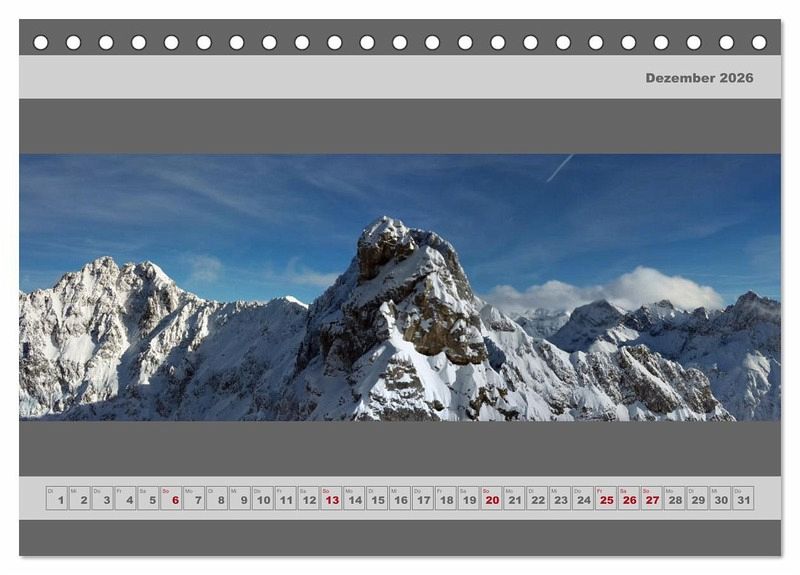Click the first binding hole at left
Image resolution: width=800 pixels, height=575 pixels.
(x=41, y=42)
